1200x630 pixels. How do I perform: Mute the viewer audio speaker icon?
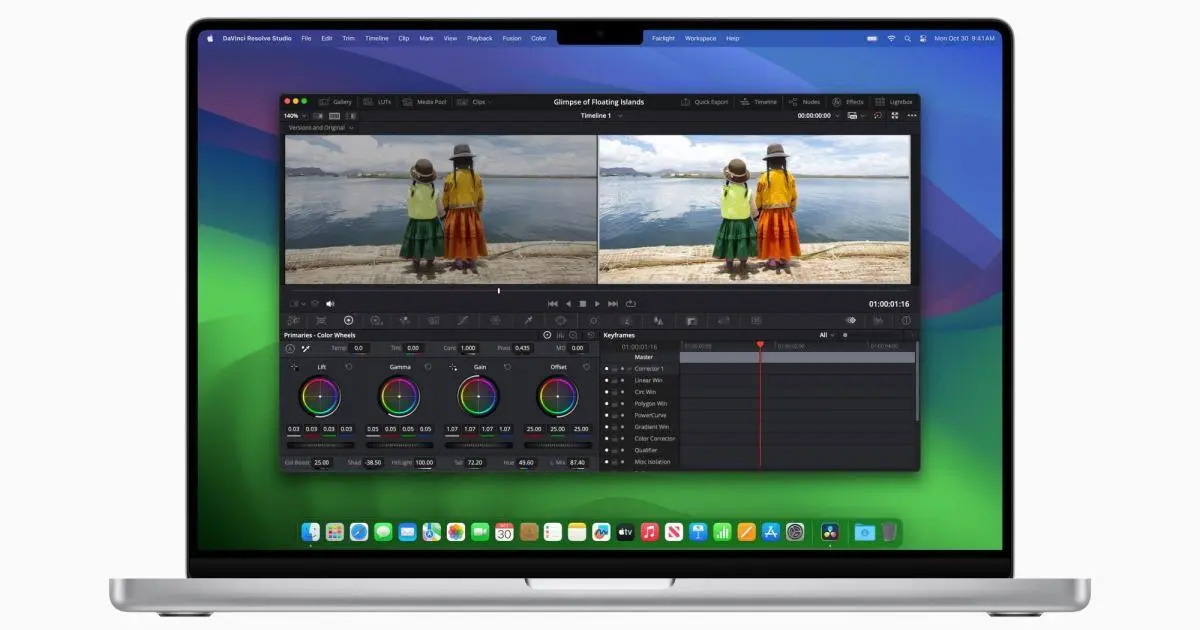point(330,303)
